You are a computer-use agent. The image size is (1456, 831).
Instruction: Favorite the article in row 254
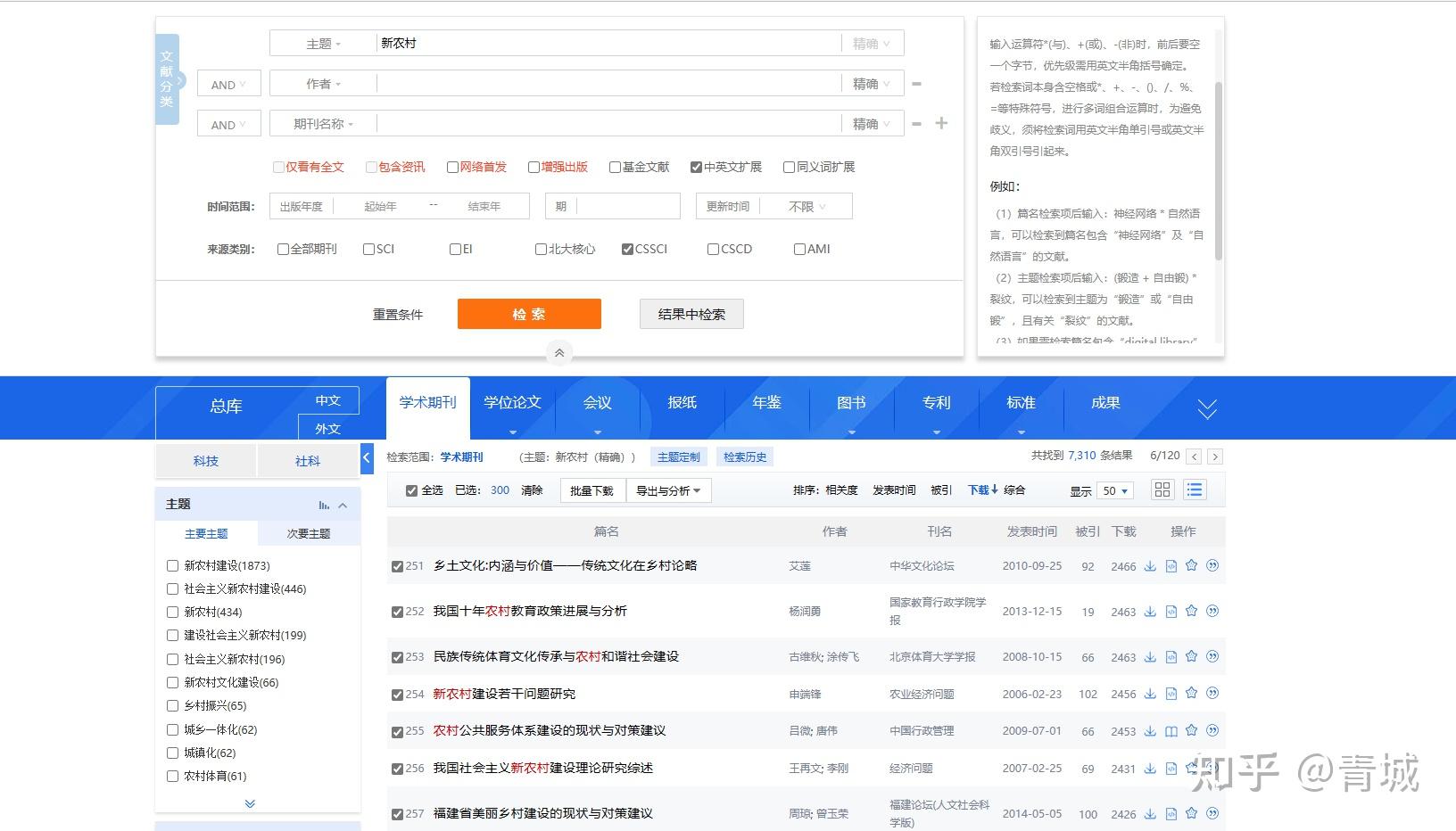(x=1191, y=693)
